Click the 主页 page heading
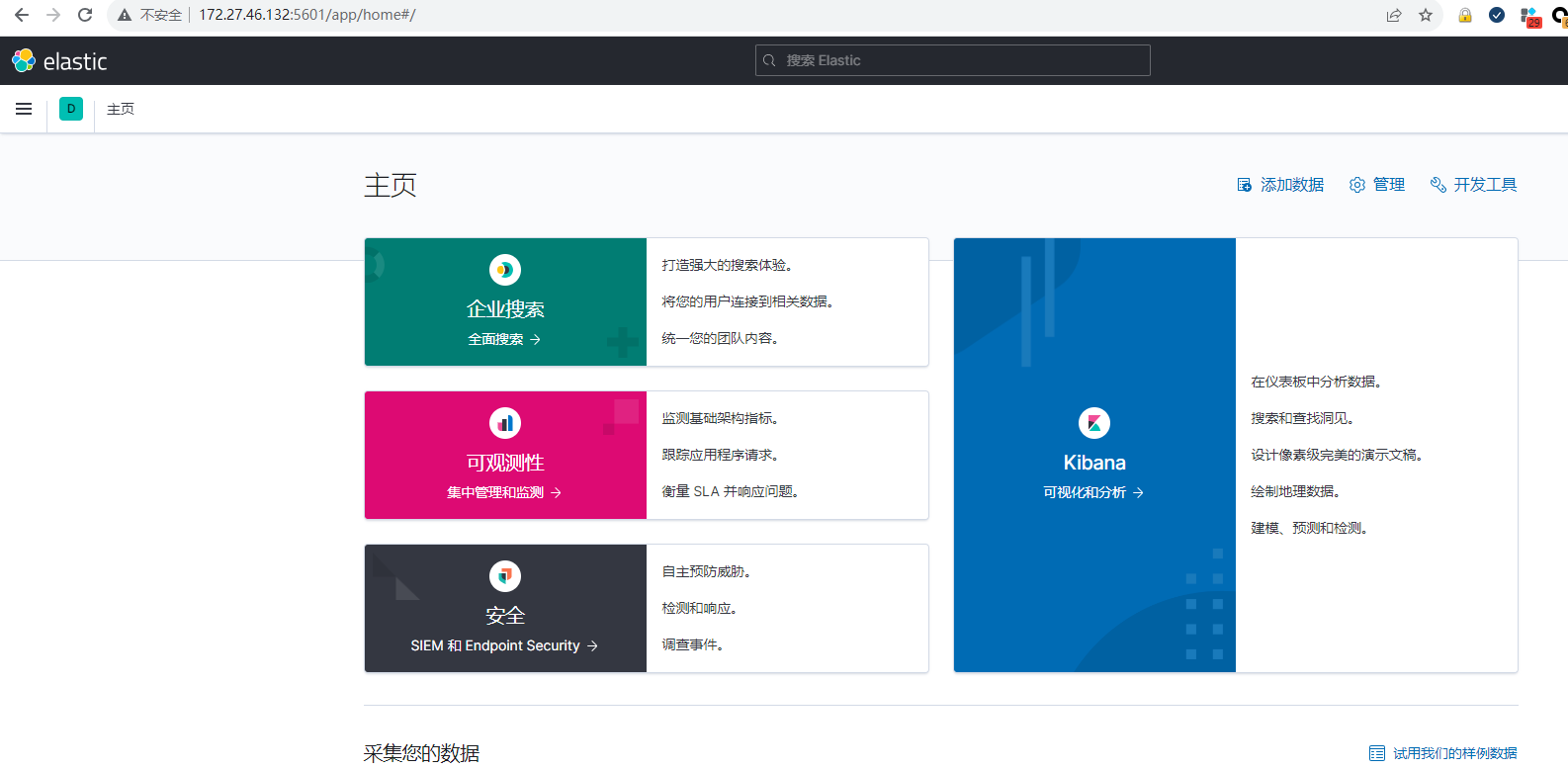 click(391, 185)
